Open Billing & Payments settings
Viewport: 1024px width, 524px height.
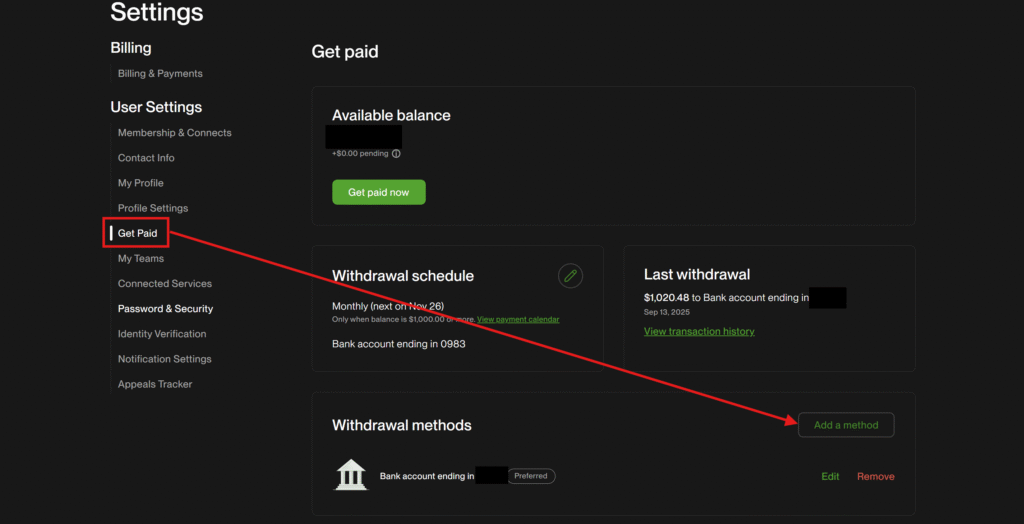[160, 73]
